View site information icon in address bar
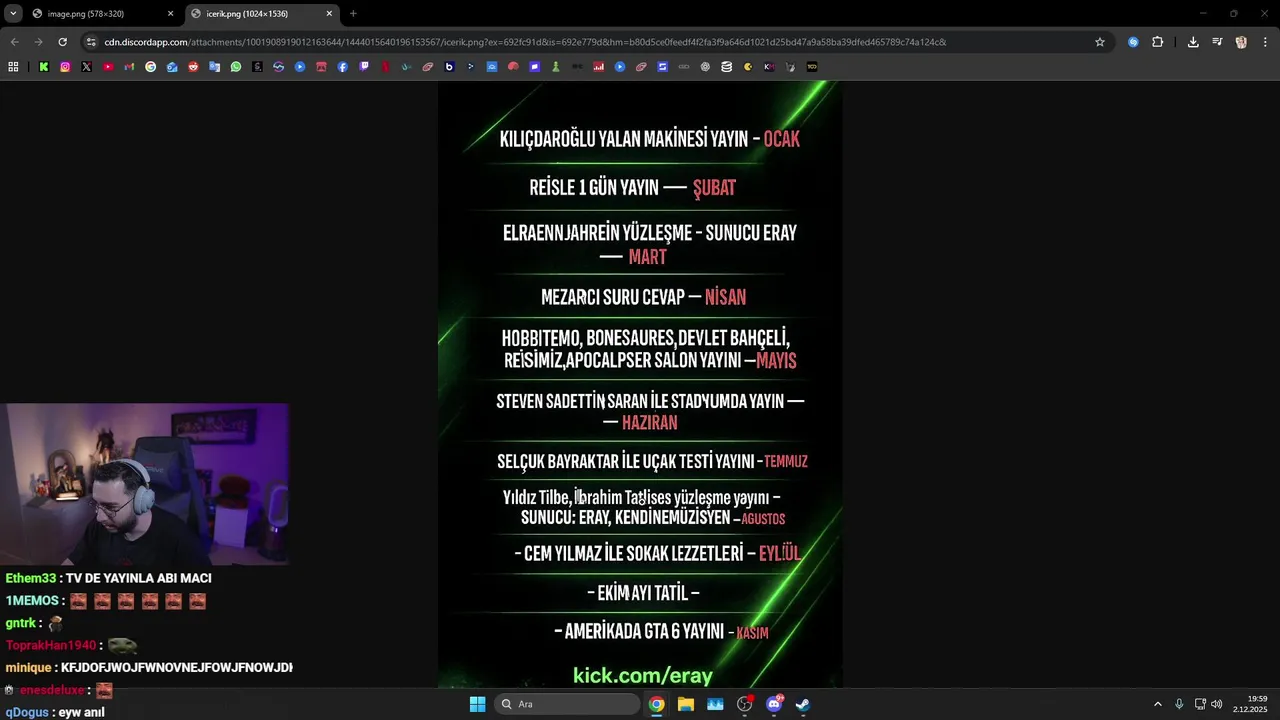Image resolution: width=1280 pixels, height=720 pixels. tap(91, 42)
